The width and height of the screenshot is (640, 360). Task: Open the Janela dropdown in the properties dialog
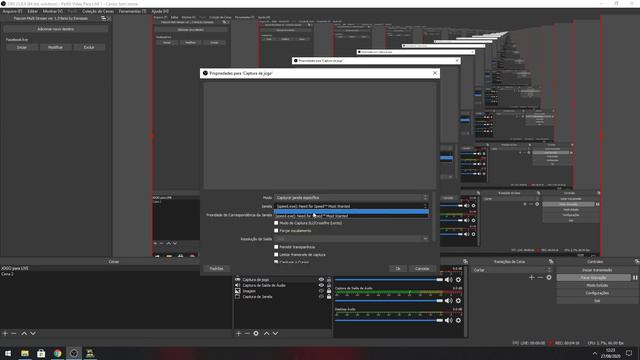click(x=351, y=206)
